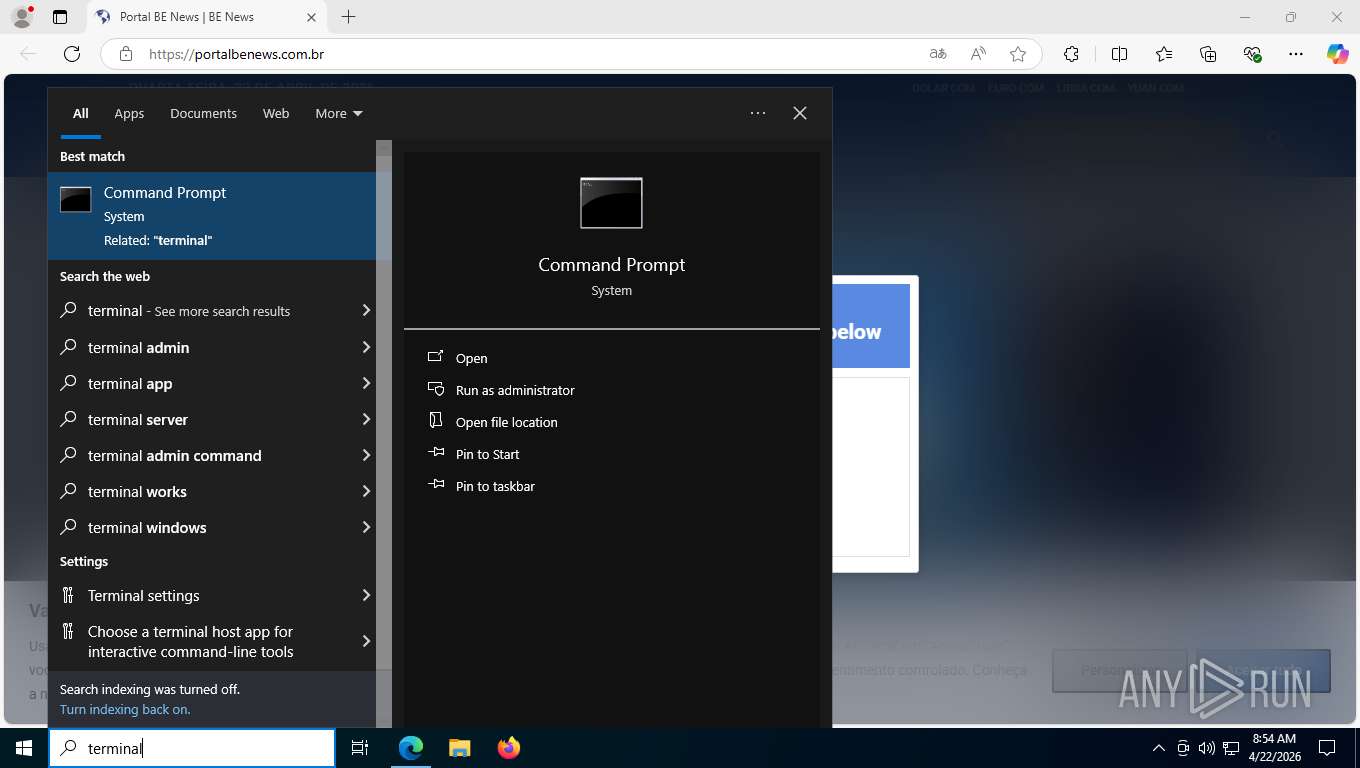Click the Open action for Command Prompt
Viewport: 1360px width, 768px height.
[x=471, y=358]
